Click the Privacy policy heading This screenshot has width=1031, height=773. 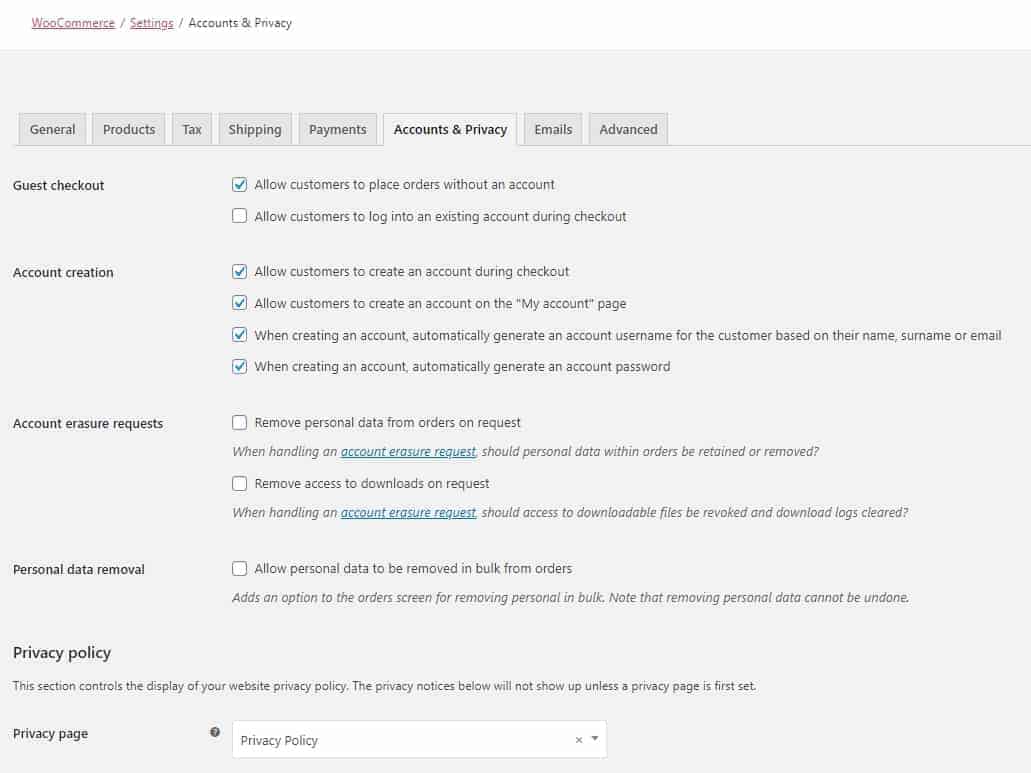coord(62,653)
